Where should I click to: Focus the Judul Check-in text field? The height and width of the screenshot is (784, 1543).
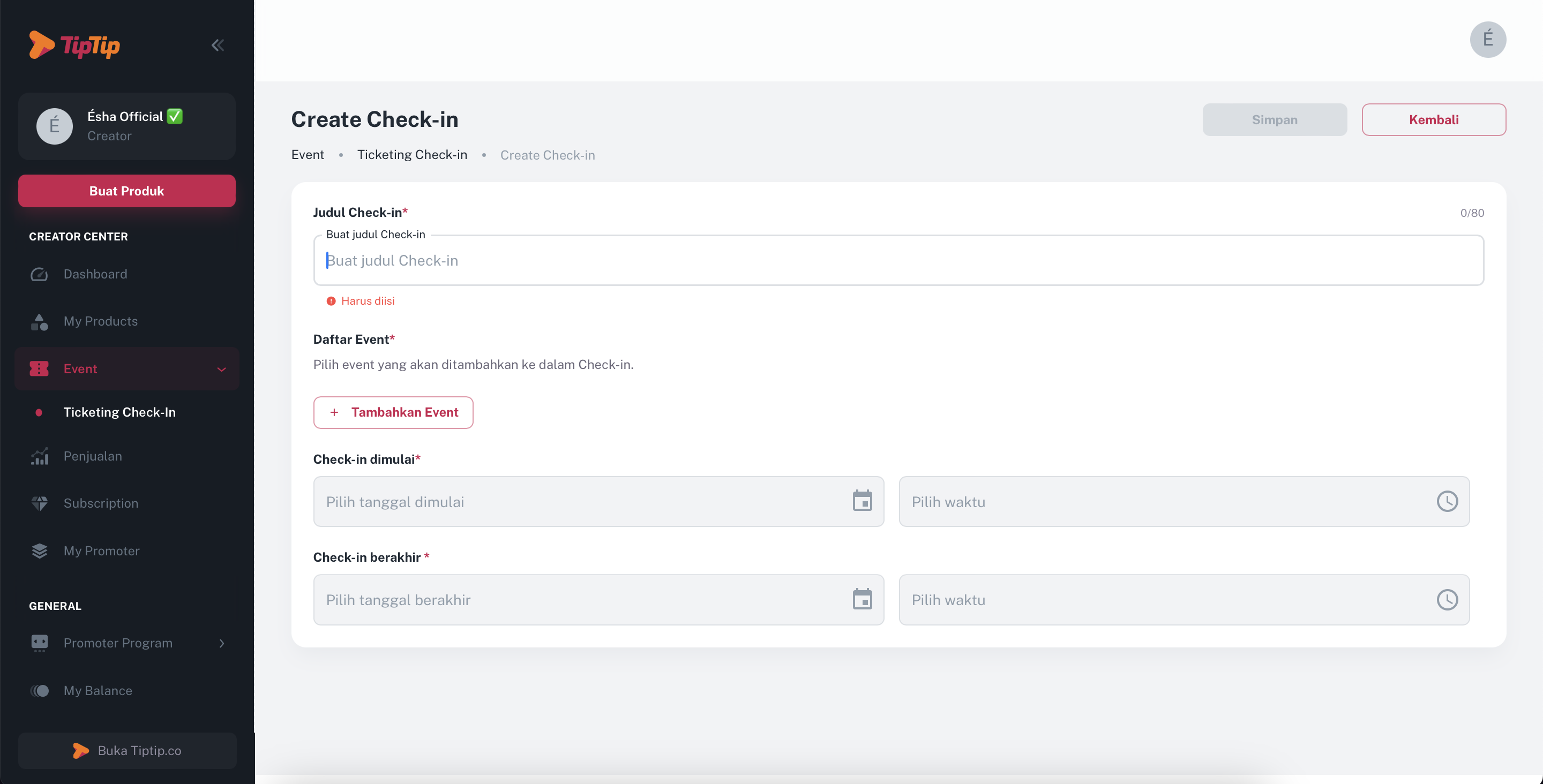coord(898,261)
